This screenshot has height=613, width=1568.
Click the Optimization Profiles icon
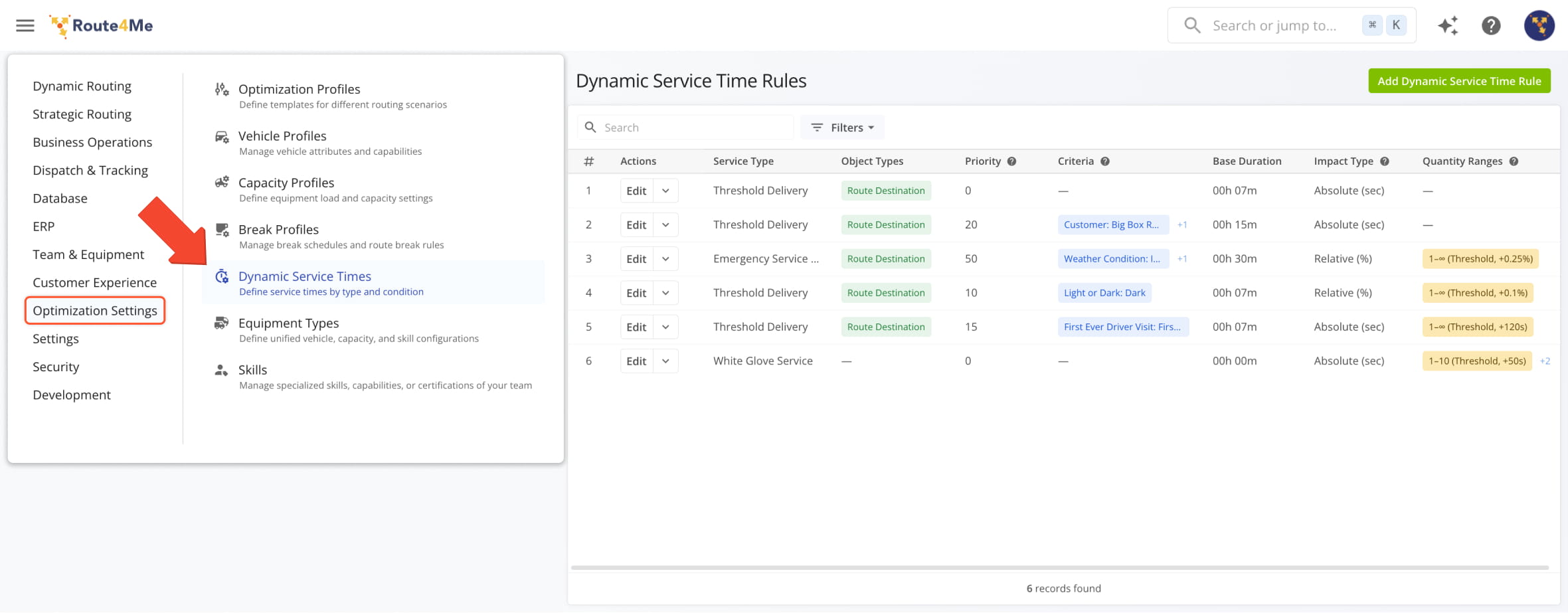point(222,89)
